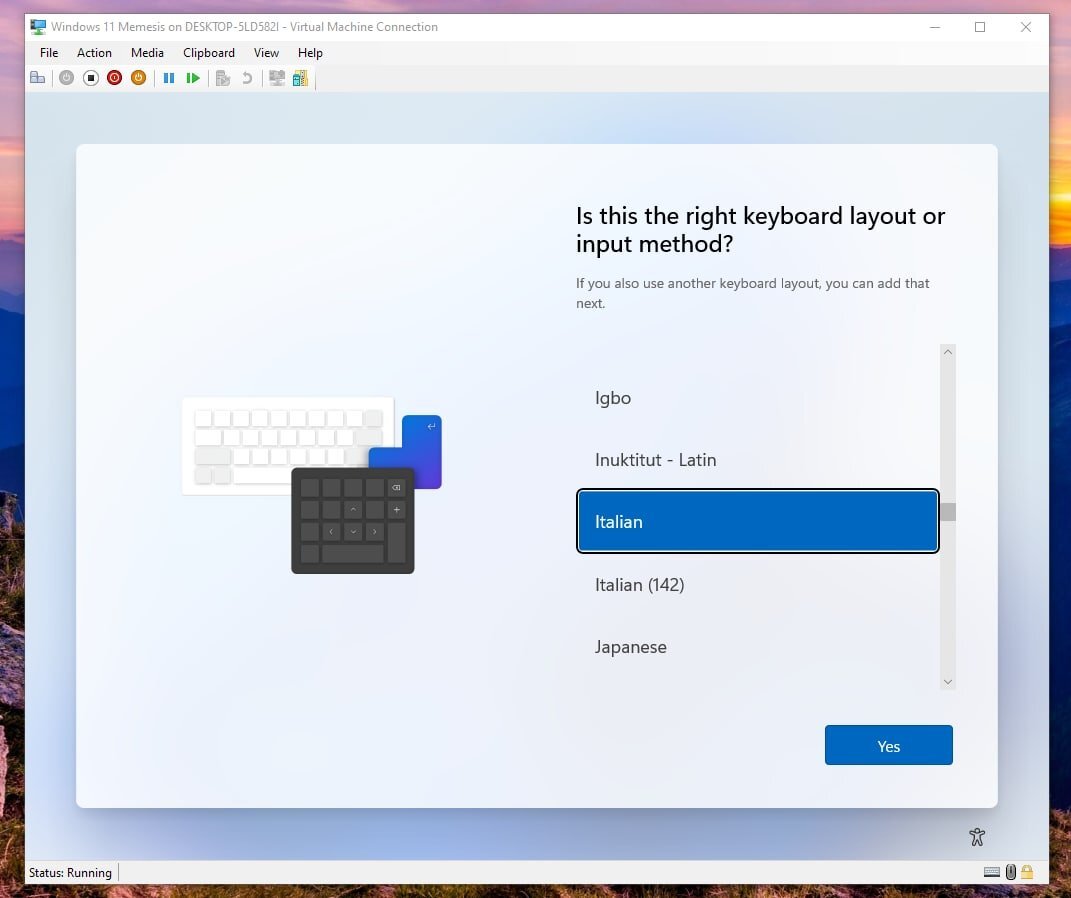Pause the virtual machine

169,78
